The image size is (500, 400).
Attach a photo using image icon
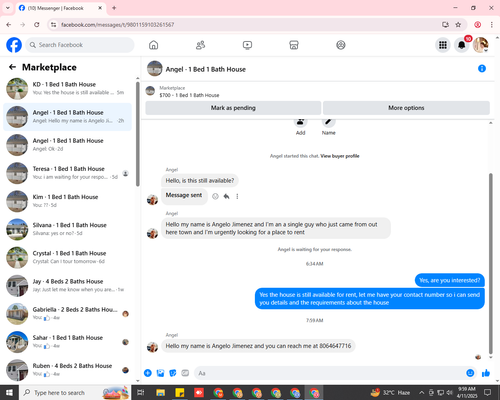160,373
